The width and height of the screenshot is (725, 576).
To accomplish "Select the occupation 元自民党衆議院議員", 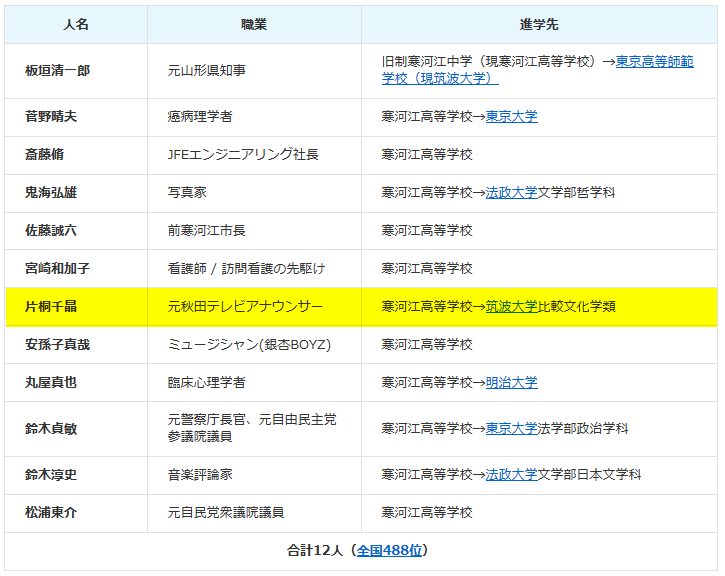I will 226,512.
